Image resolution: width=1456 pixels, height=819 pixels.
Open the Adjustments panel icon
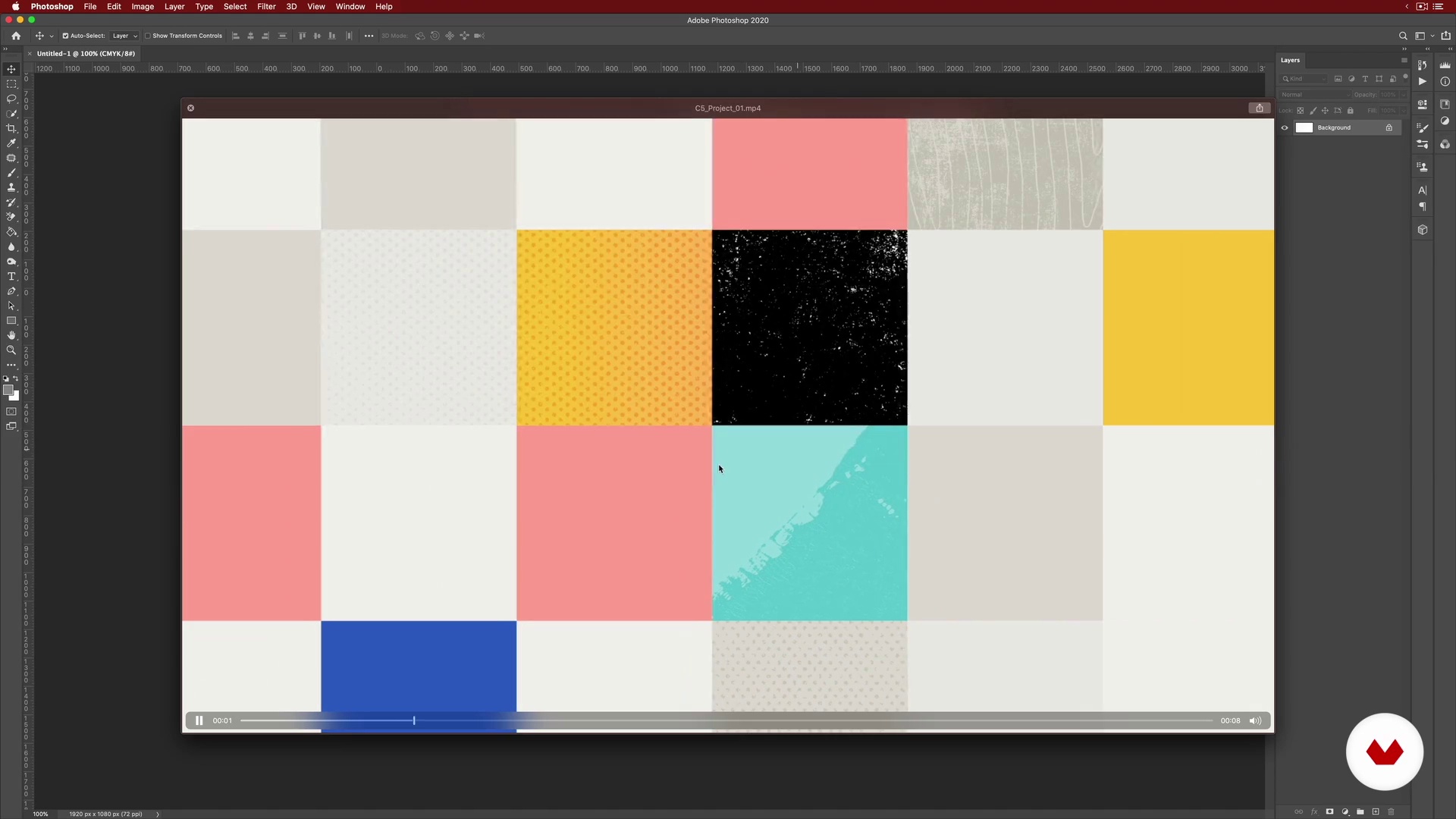[x=1445, y=121]
